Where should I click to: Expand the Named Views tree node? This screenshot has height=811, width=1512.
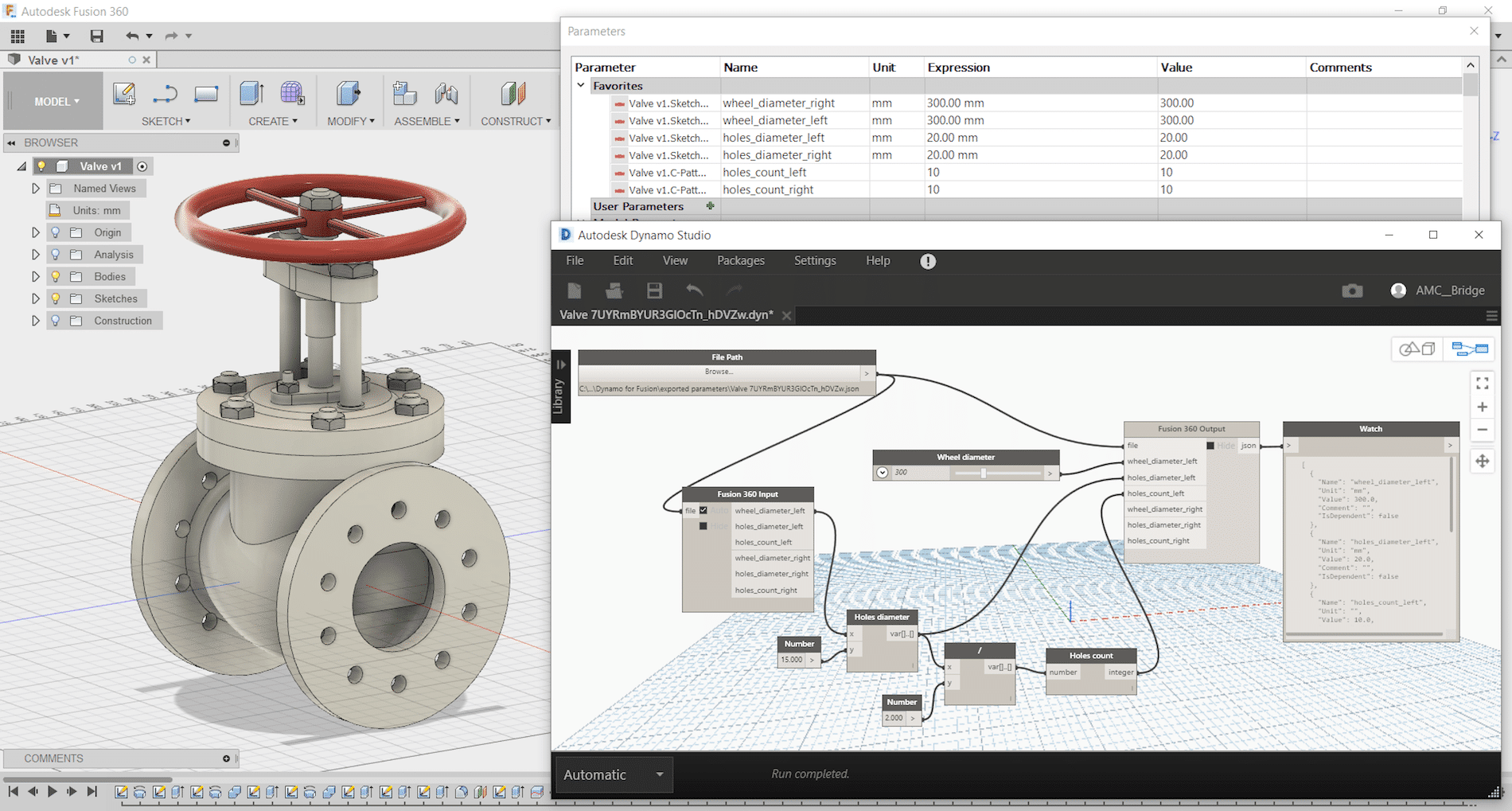coord(35,189)
